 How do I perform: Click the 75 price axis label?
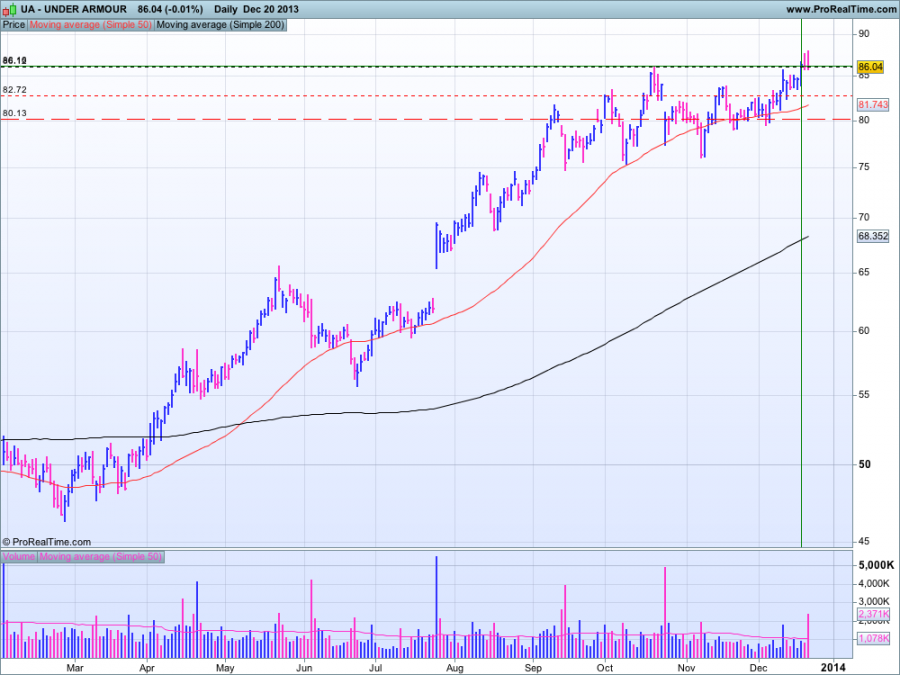(x=864, y=167)
